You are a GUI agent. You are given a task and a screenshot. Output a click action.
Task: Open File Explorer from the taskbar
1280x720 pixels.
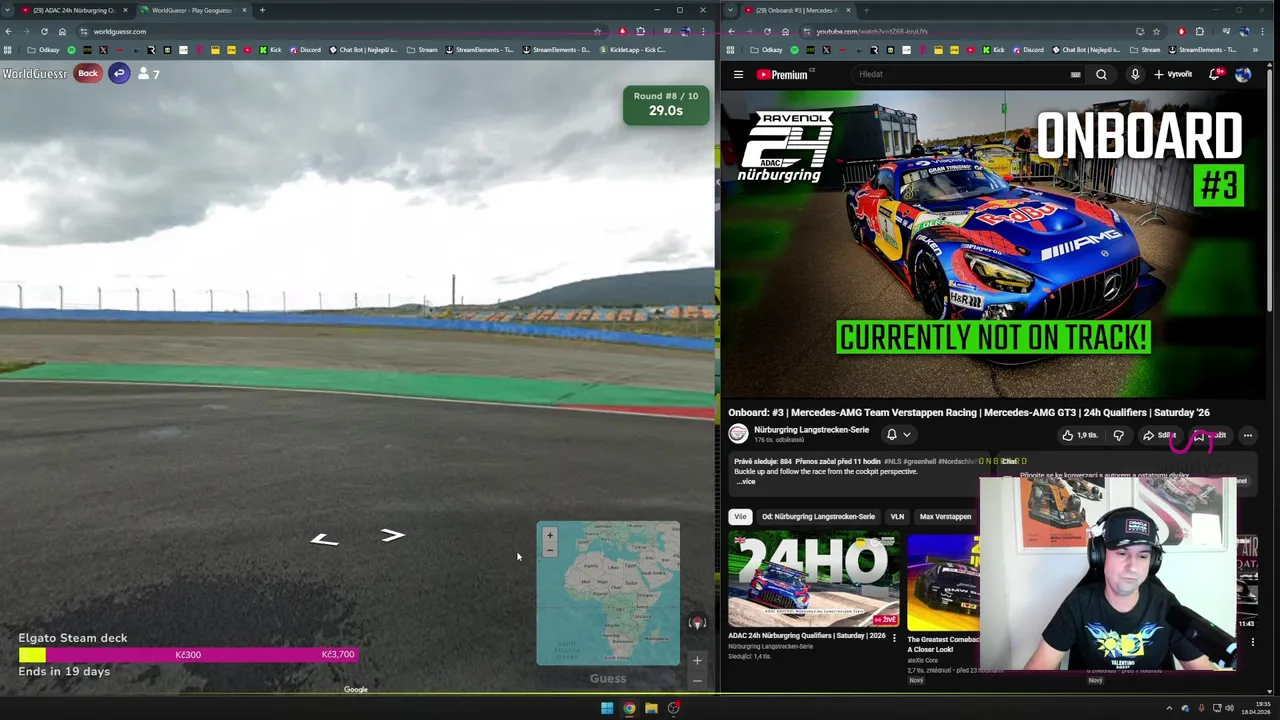pyautogui.click(x=651, y=708)
